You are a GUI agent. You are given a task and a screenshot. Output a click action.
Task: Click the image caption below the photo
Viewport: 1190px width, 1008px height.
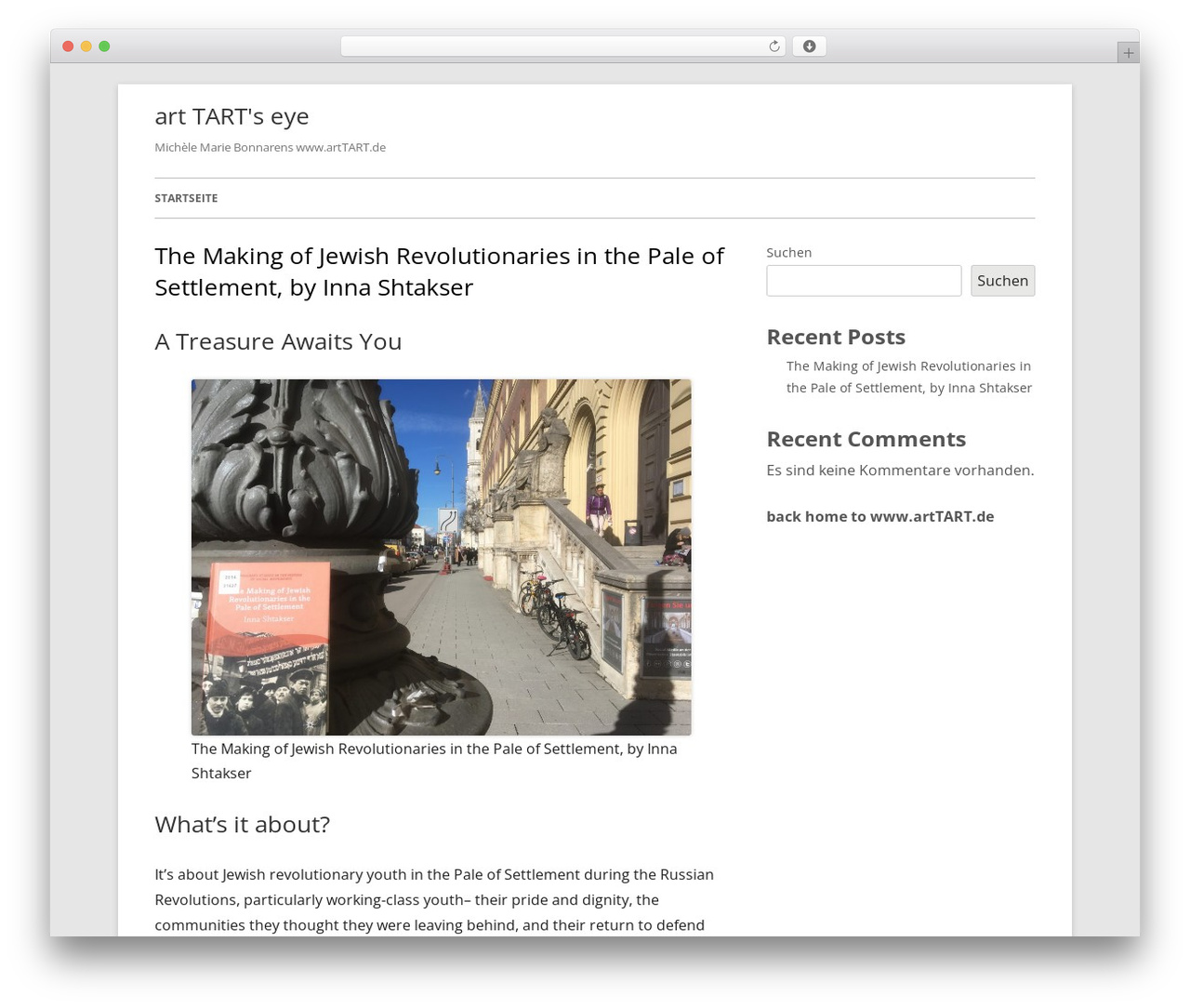pyautogui.click(x=434, y=761)
